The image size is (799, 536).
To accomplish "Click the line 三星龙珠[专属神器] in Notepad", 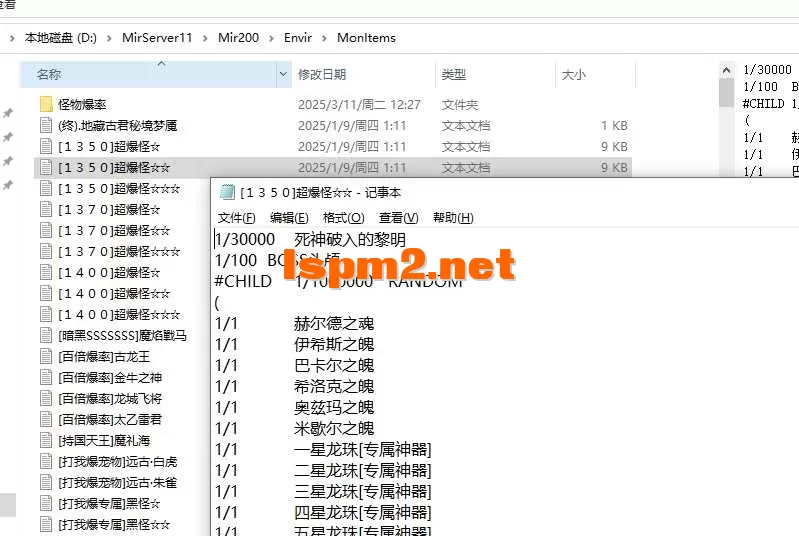I will pos(362,491).
